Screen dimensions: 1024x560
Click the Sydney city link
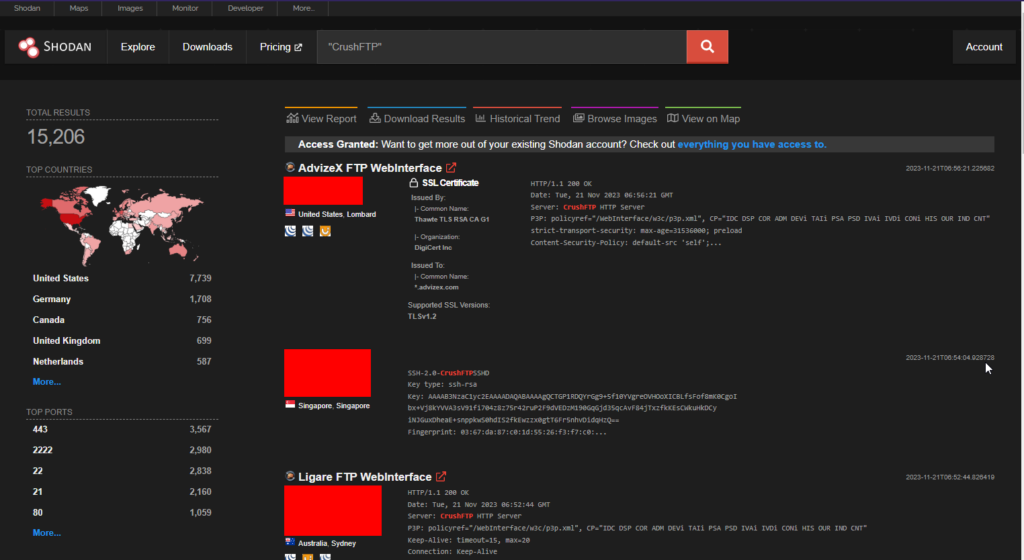[344, 543]
